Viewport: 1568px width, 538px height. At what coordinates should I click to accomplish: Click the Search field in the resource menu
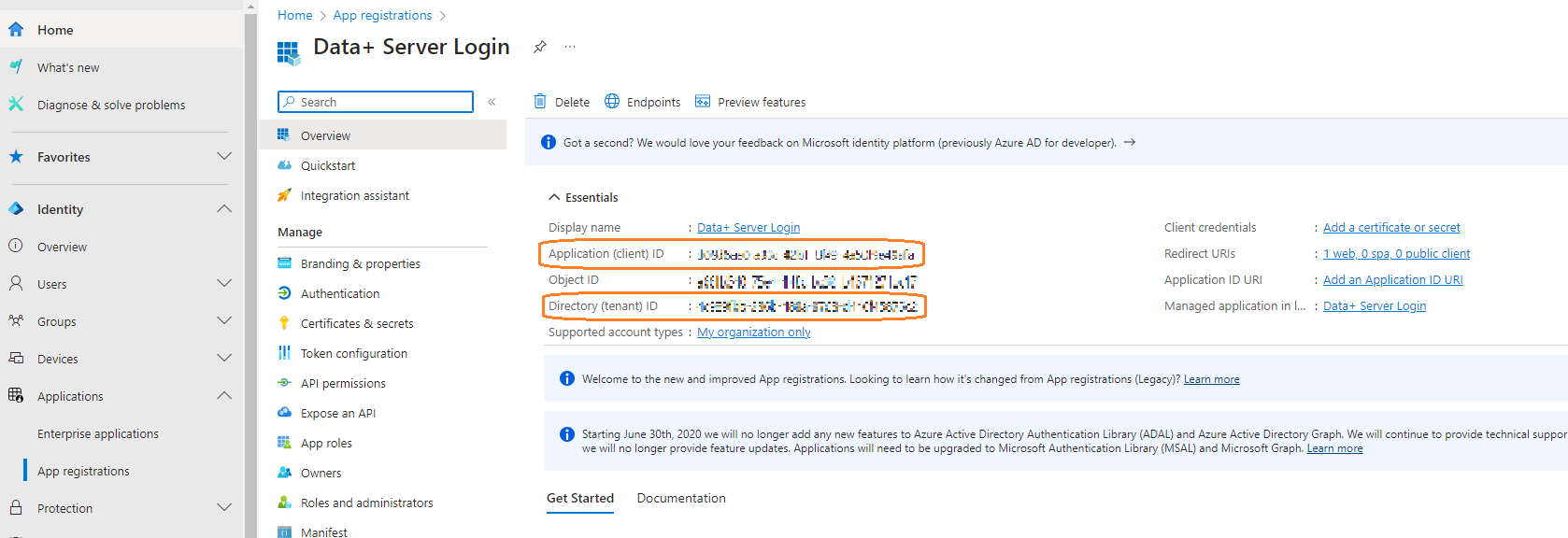[x=376, y=102]
